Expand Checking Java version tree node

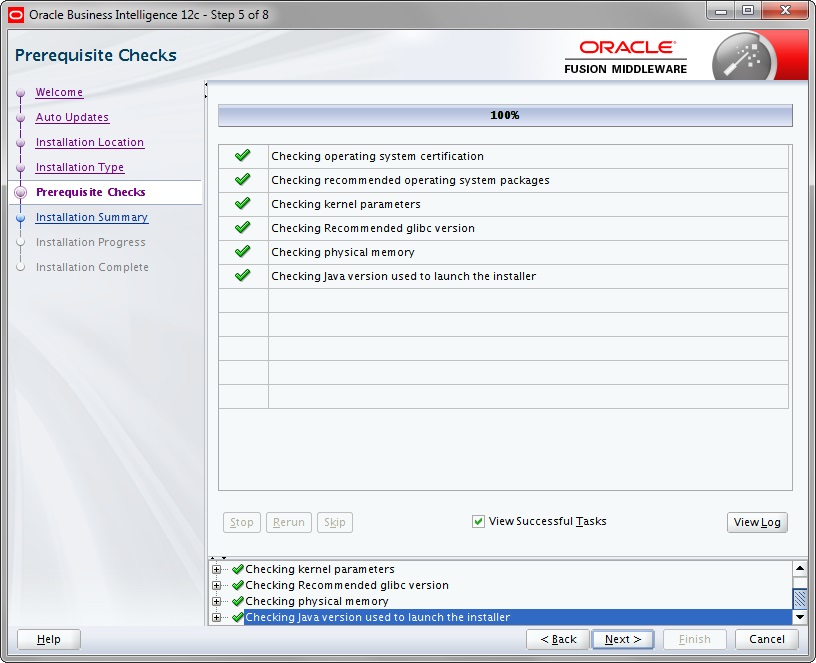pyautogui.click(x=216, y=618)
